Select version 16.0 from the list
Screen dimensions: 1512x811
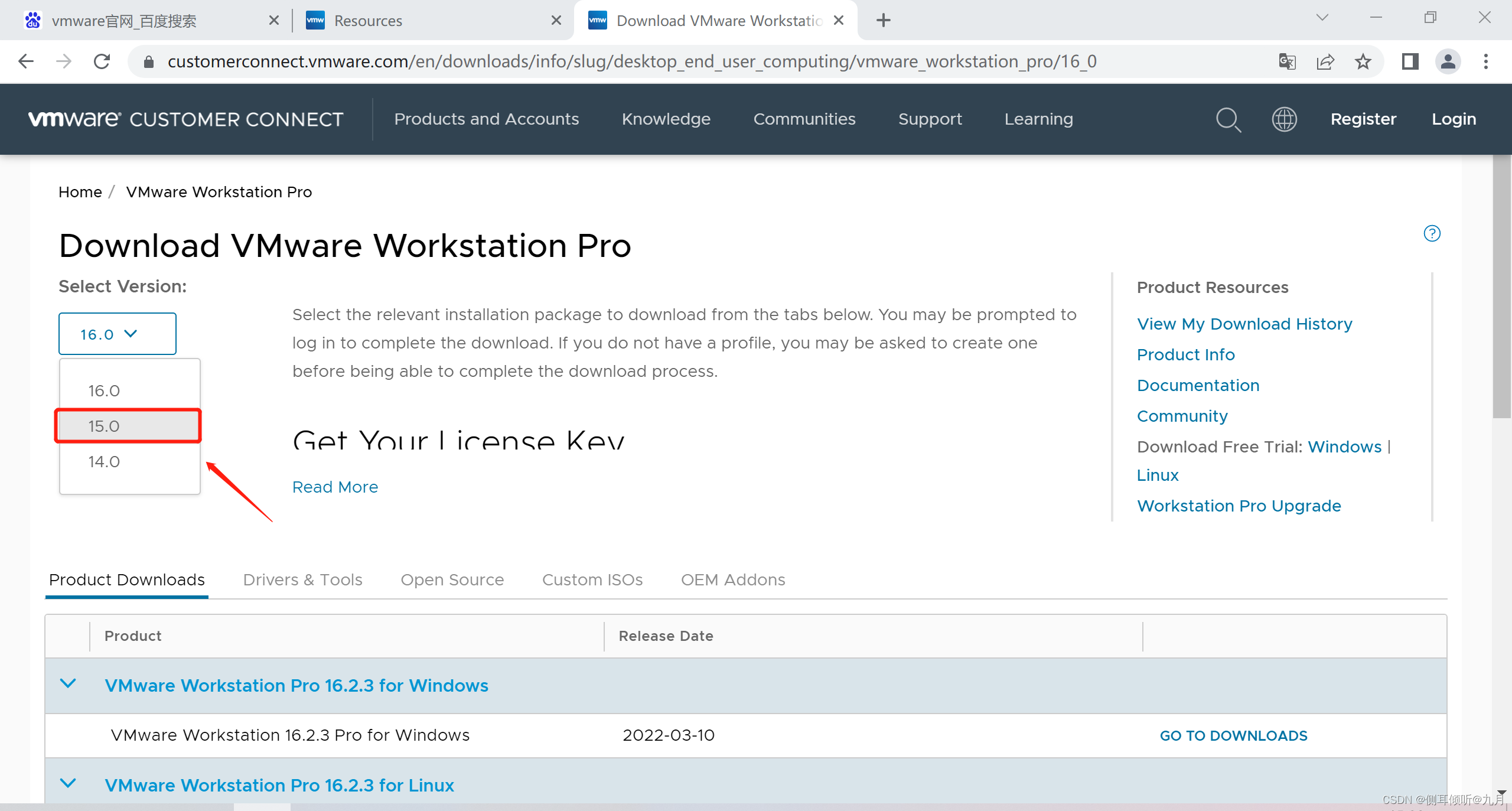click(130, 390)
